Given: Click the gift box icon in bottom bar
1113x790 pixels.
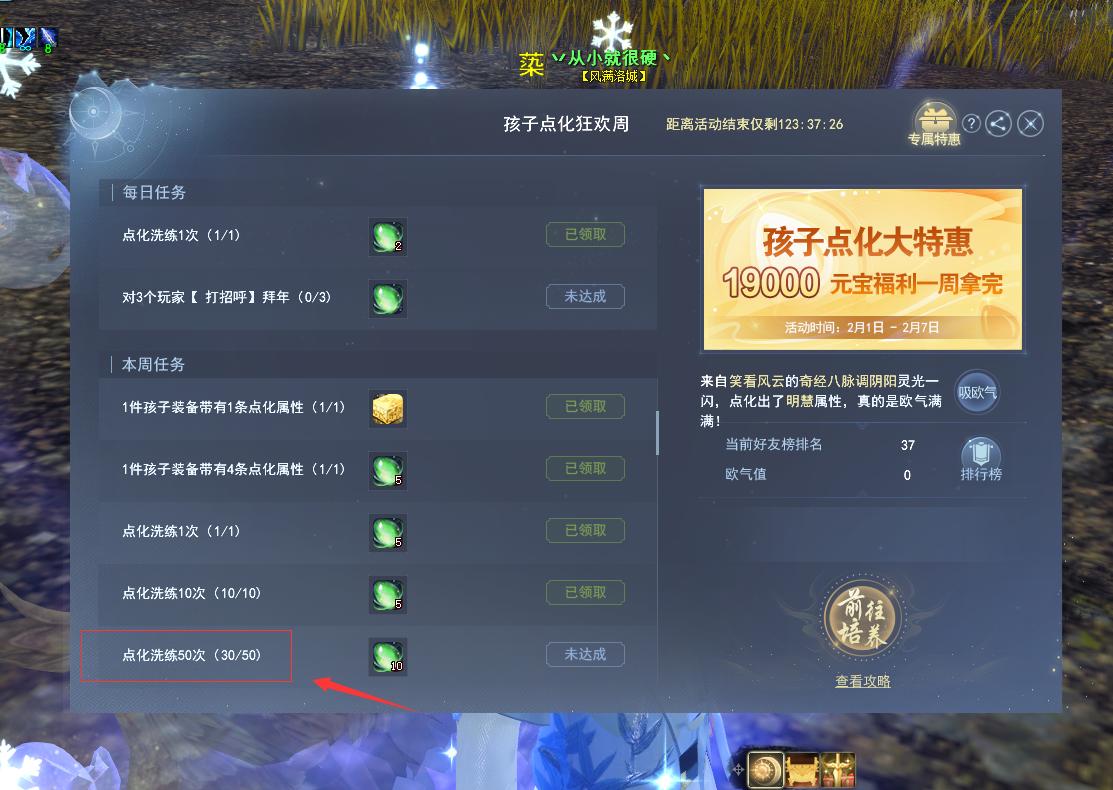Looking at the screenshot, I should pyautogui.click(x=838, y=770).
